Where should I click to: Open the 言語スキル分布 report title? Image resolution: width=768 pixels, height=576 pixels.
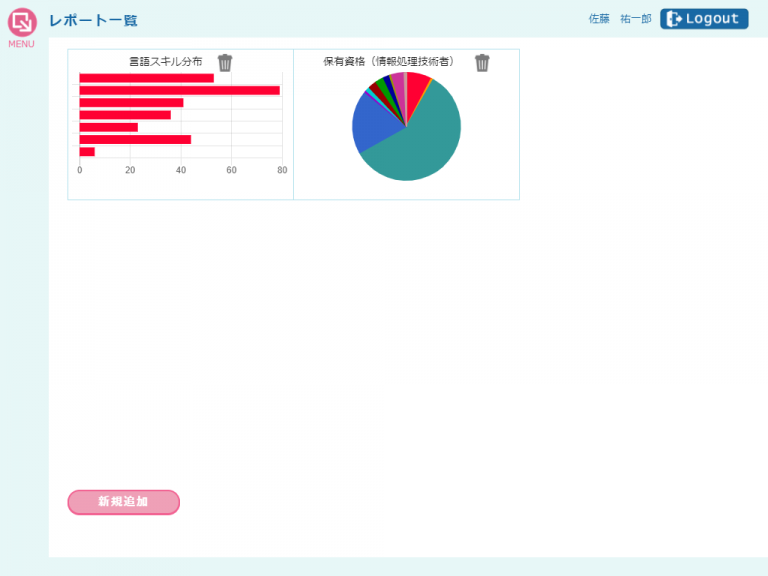[166, 62]
